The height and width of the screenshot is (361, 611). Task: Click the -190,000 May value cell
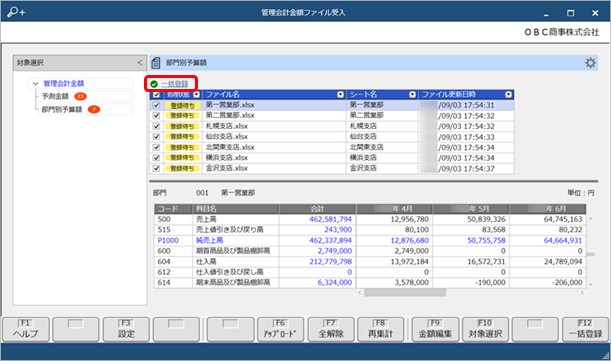(471, 283)
